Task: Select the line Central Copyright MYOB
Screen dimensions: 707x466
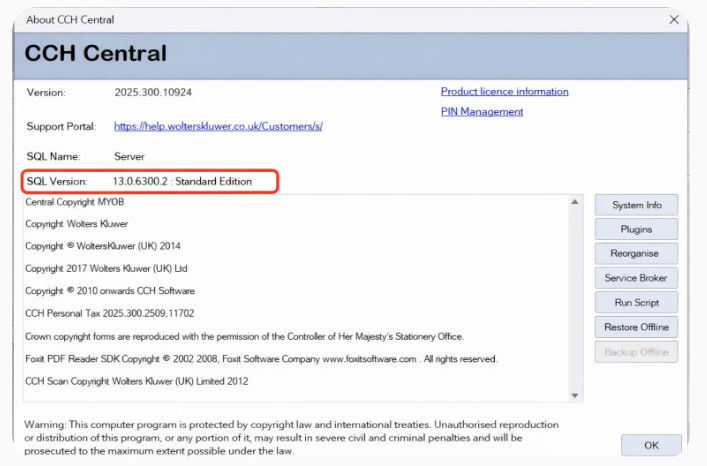Action: tap(75, 202)
